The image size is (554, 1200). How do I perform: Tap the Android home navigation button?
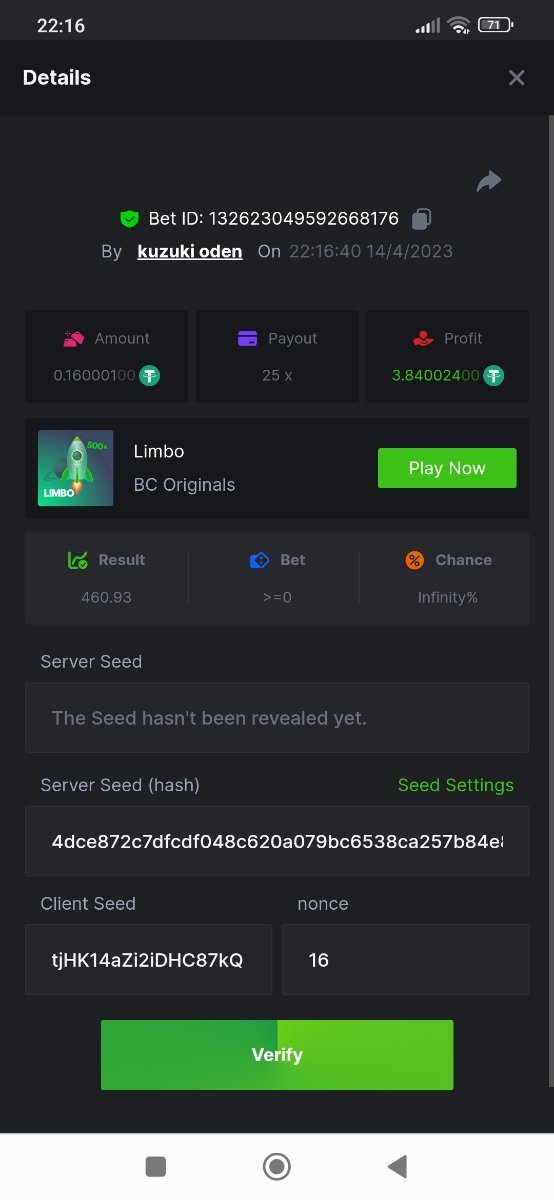(276, 1166)
